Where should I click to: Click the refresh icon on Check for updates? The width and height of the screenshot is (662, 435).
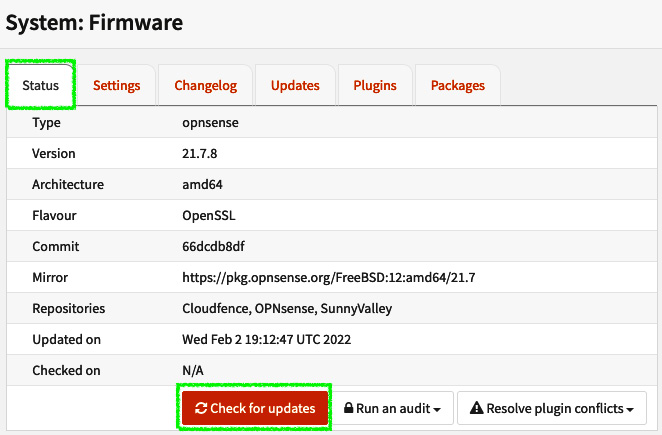[x=201, y=408]
